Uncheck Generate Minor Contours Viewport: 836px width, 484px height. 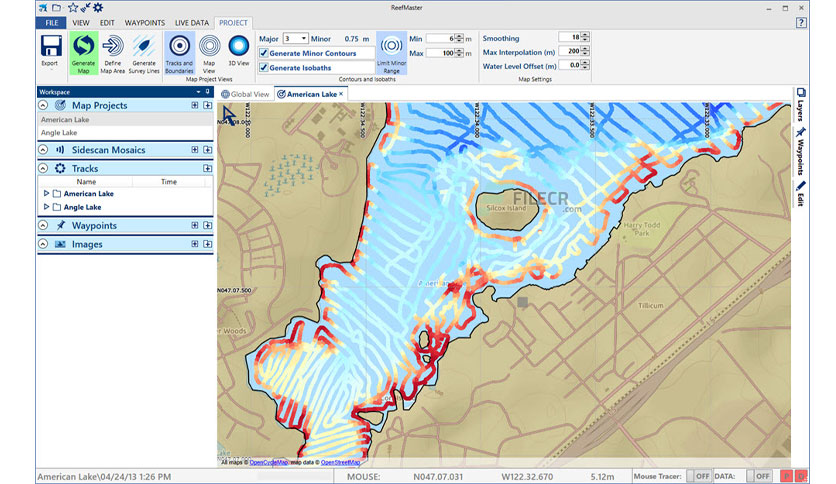tap(263, 53)
